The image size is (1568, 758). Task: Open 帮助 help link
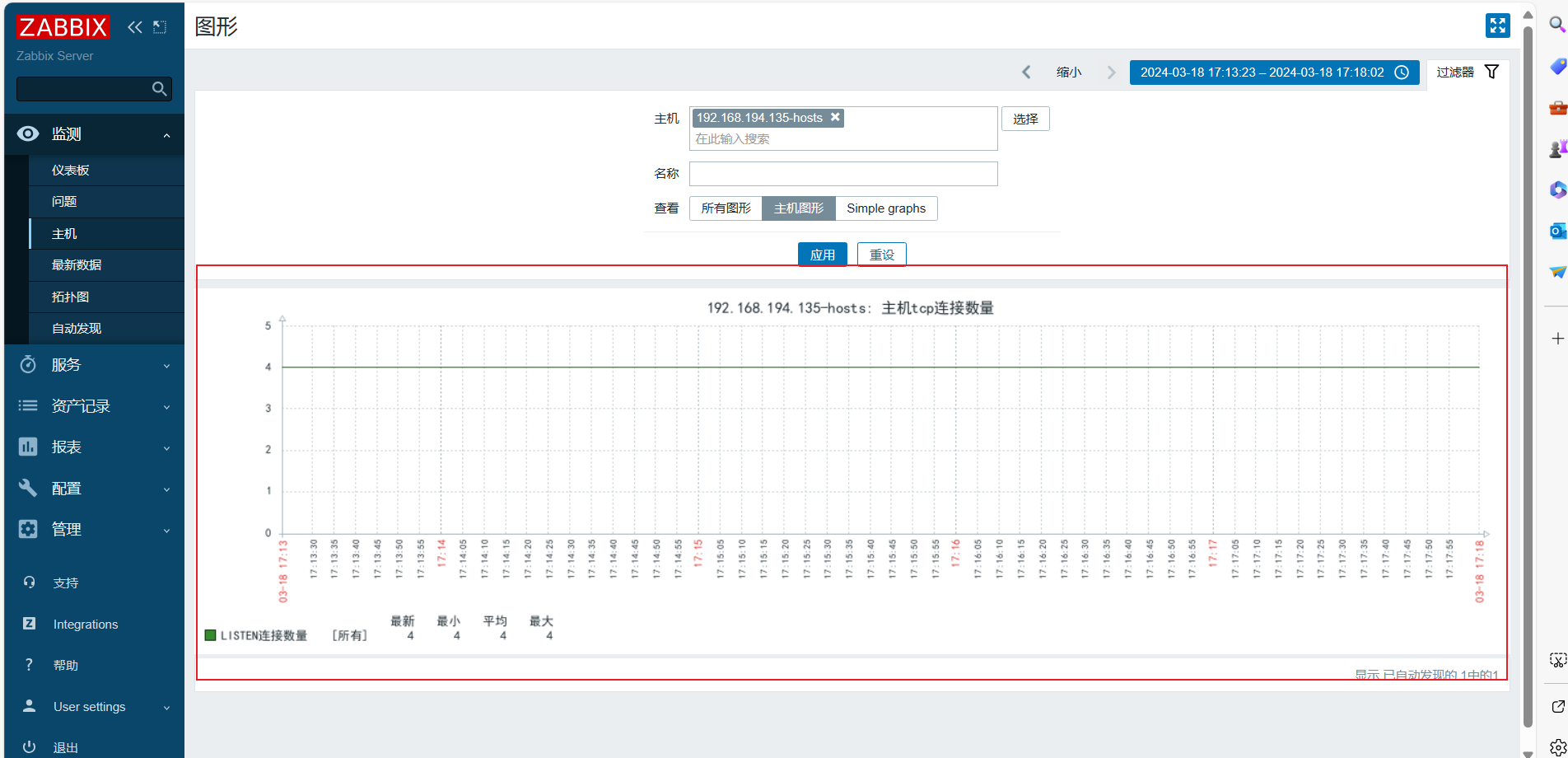tap(94, 666)
